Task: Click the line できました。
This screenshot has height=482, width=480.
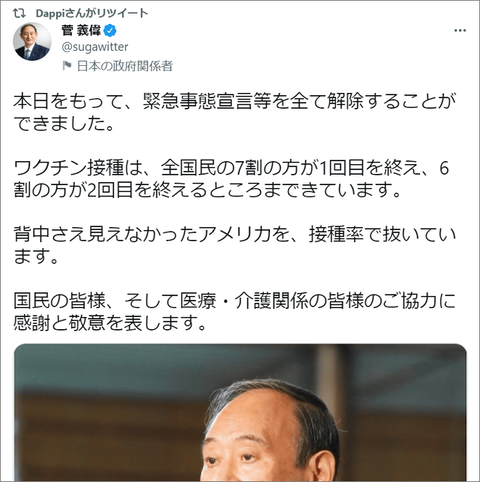Action: coord(64,124)
